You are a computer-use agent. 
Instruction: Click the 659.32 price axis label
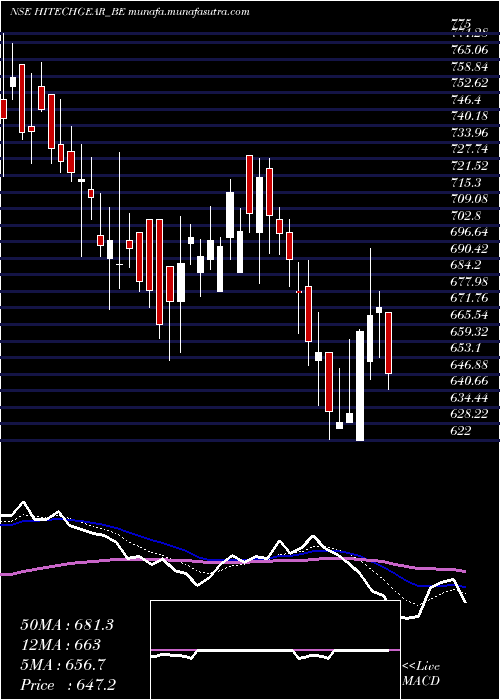pyautogui.click(x=470, y=331)
